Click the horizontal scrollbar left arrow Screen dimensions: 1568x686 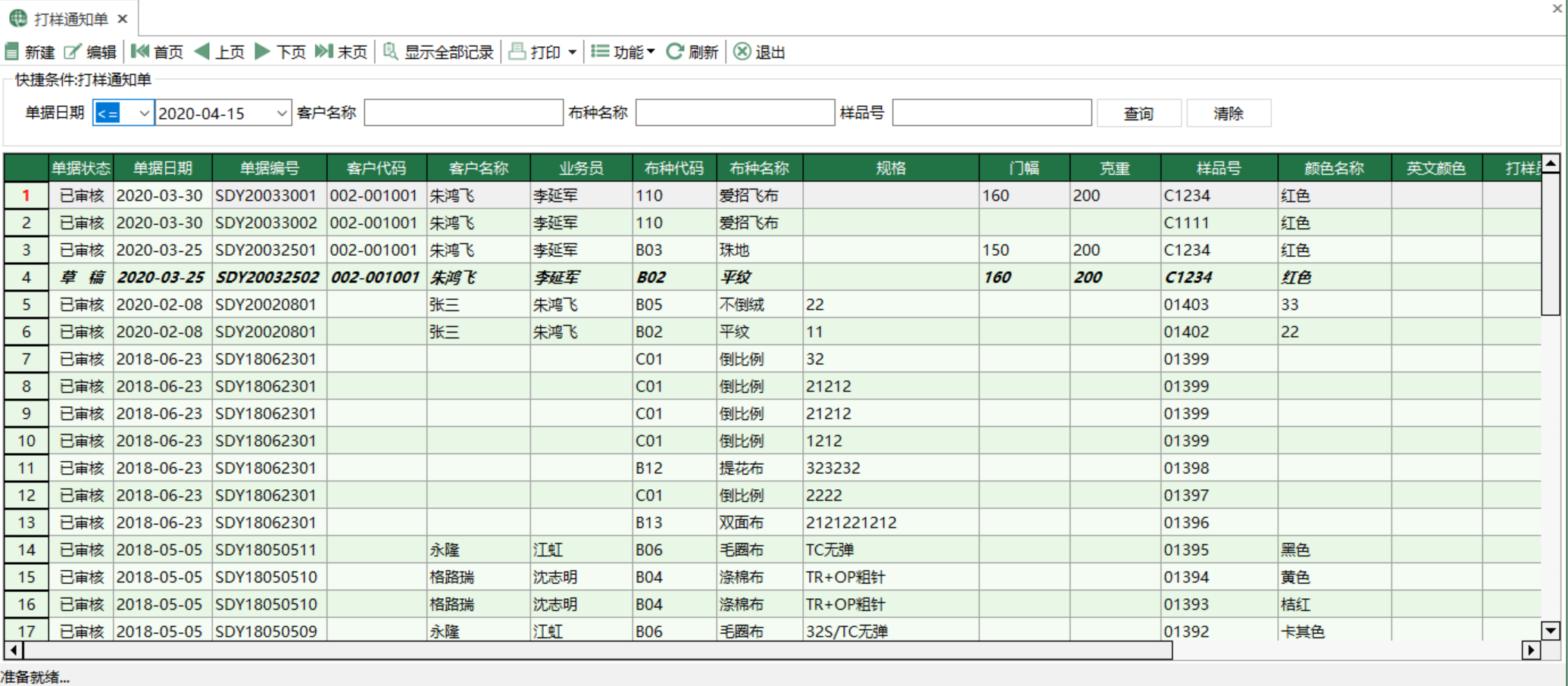pyautogui.click(x=14, y=650)
